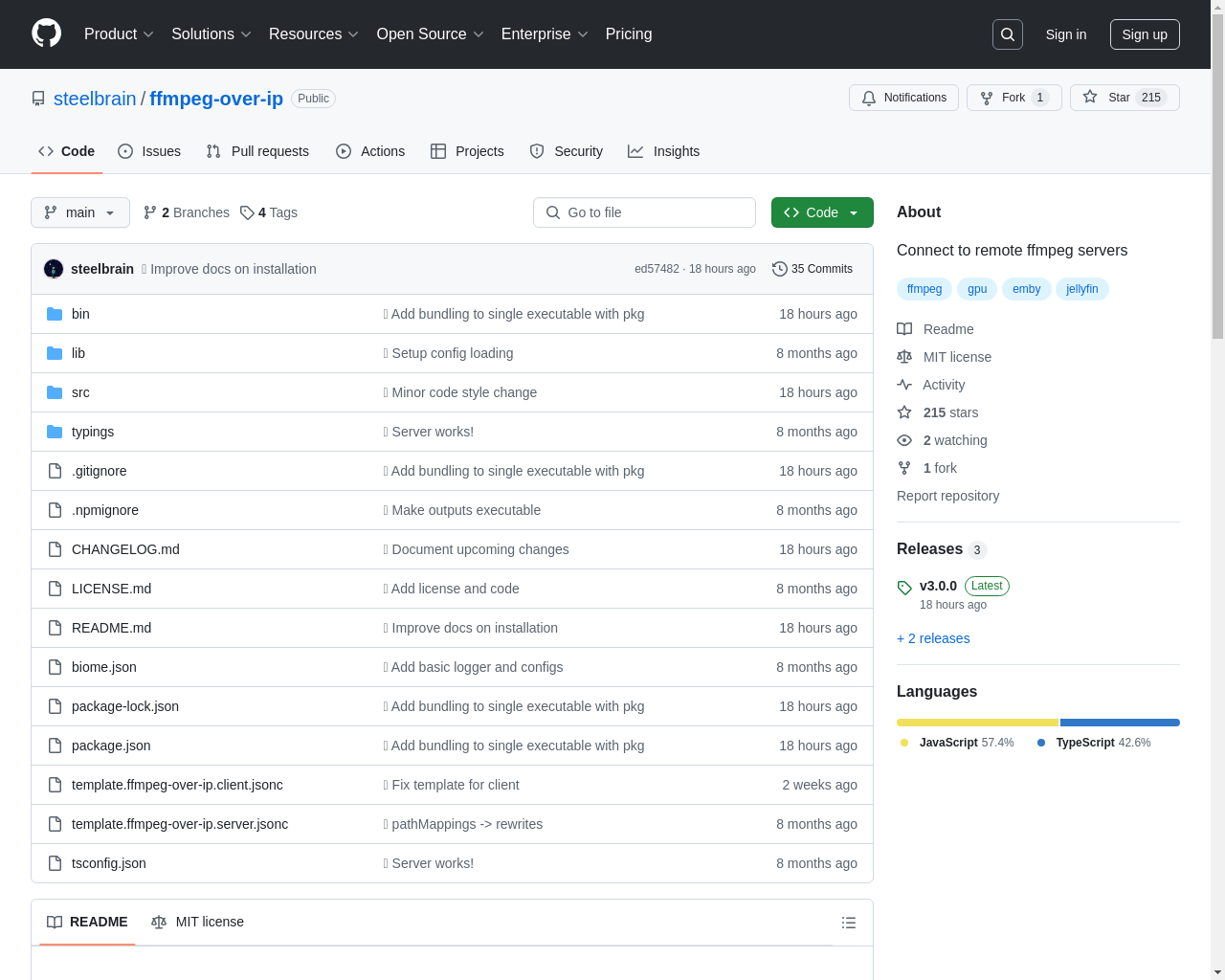Image resolution: width=1225 pixels, height=980 pixels.
Task: Expand the Open Source menu
Action: (431, 34)
